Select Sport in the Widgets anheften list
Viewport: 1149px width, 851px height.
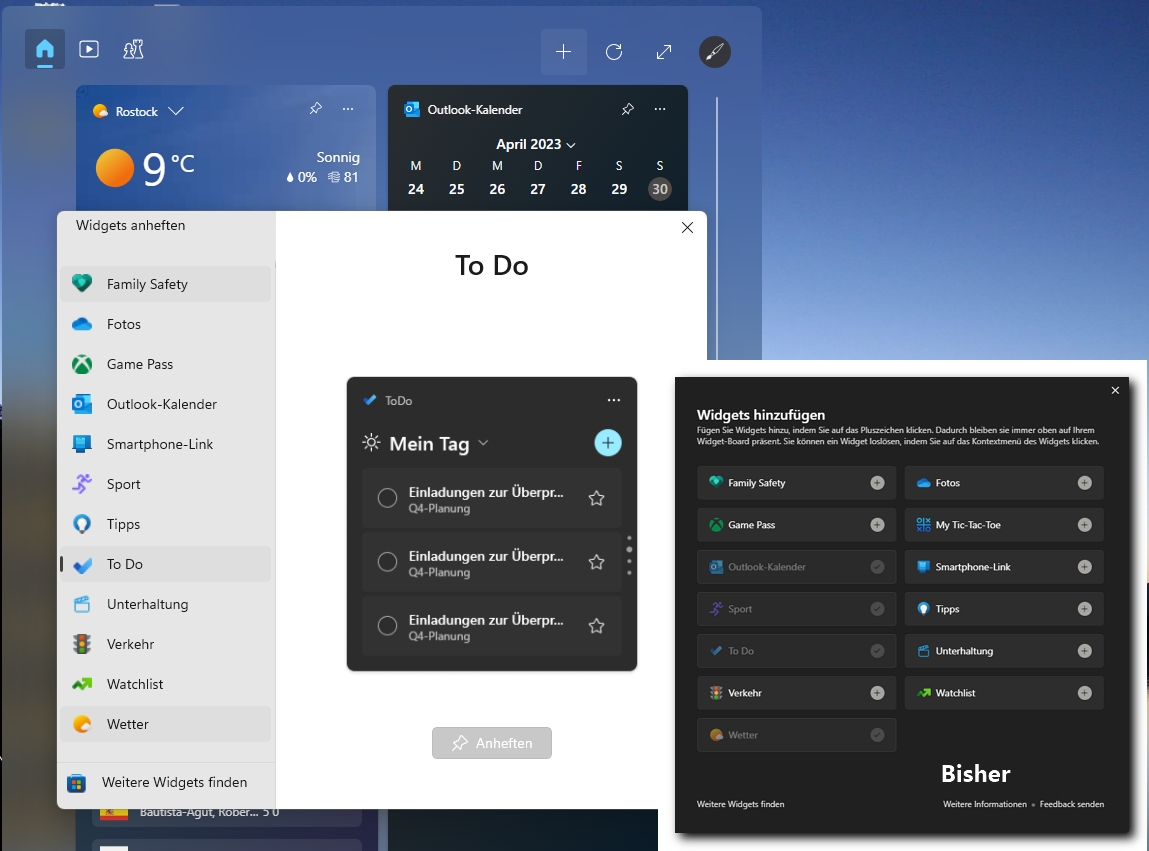pos(166,484)
